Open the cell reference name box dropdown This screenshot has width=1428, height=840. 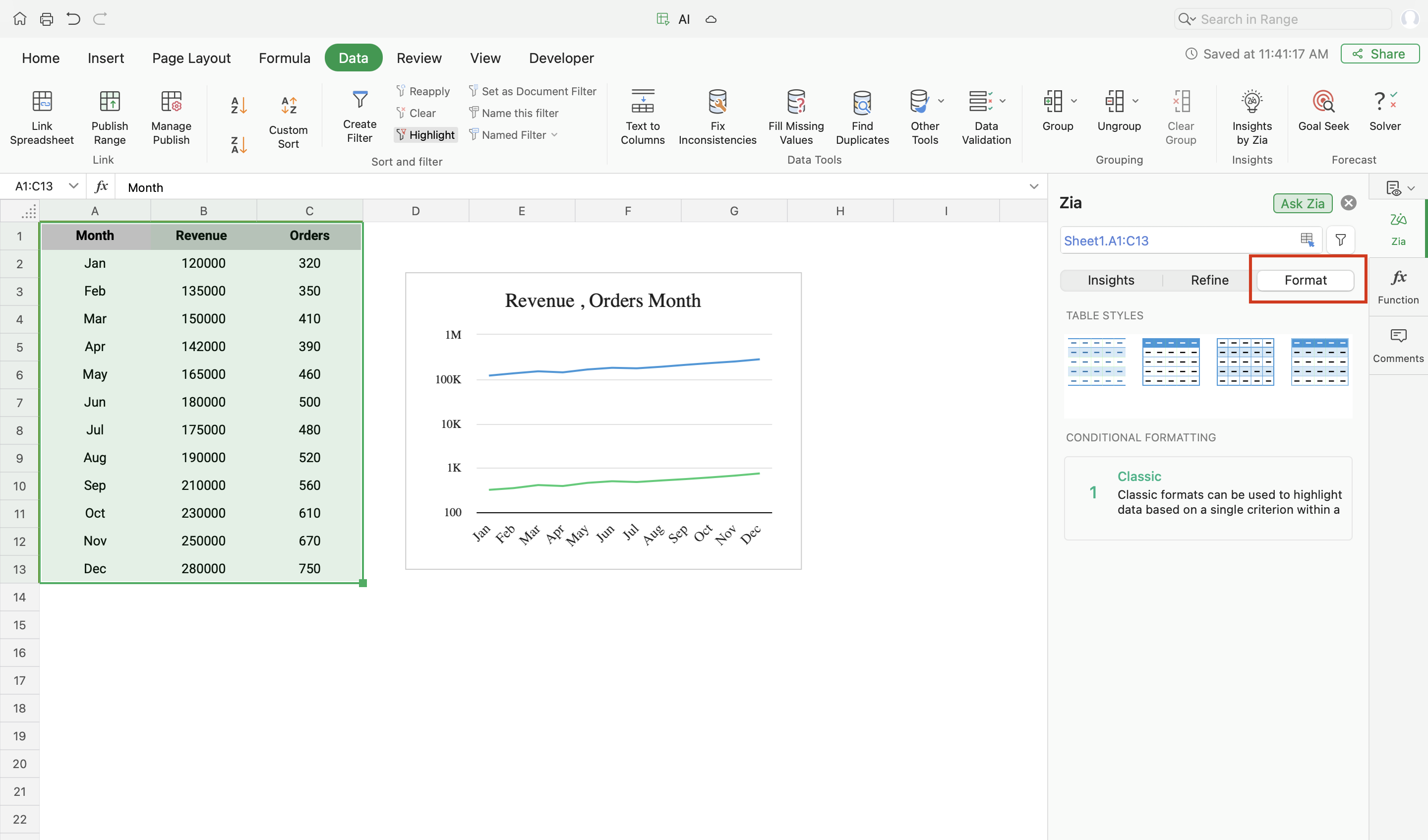[x=73, y=186]
